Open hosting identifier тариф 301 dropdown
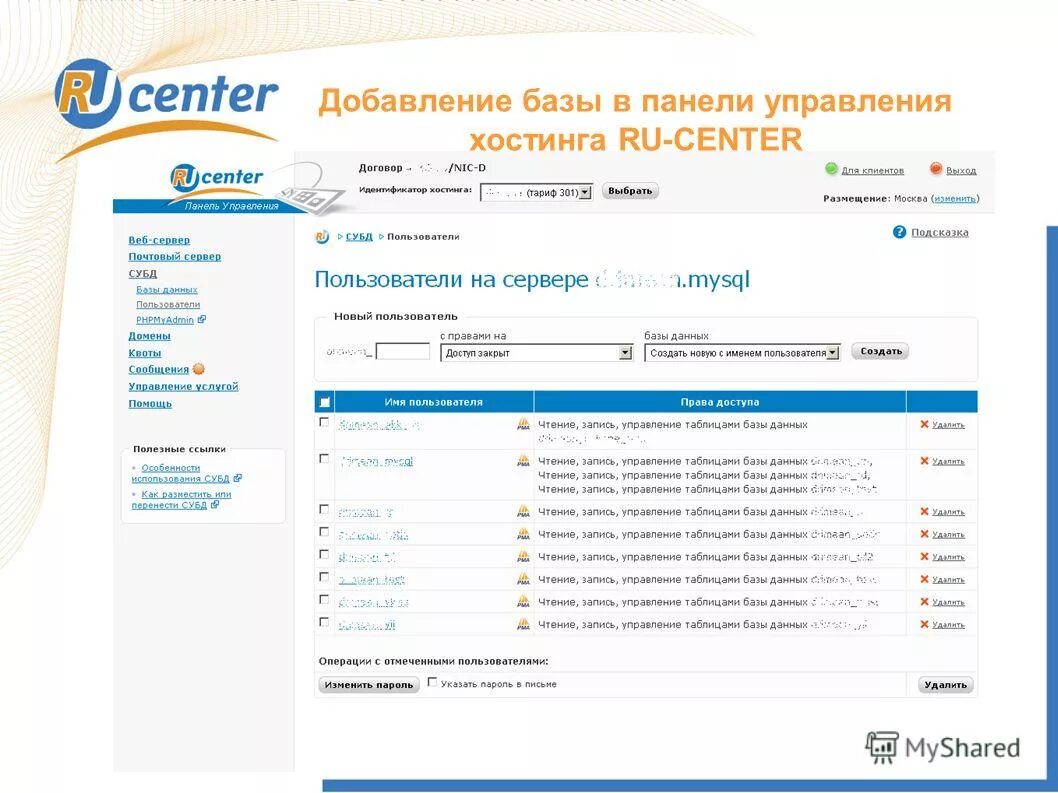1058x793 pixels. click(x=536, y=192)
